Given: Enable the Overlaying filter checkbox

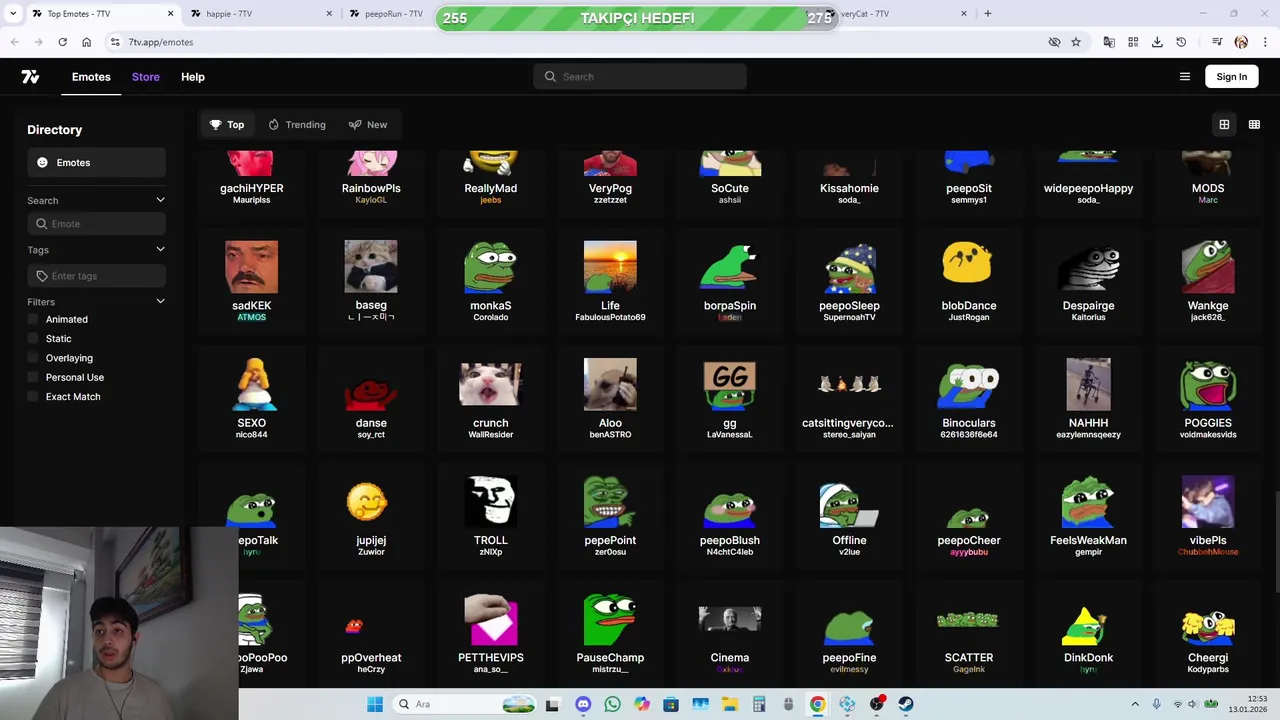Looking at the screenshot, I should click(x=33, y=358).
